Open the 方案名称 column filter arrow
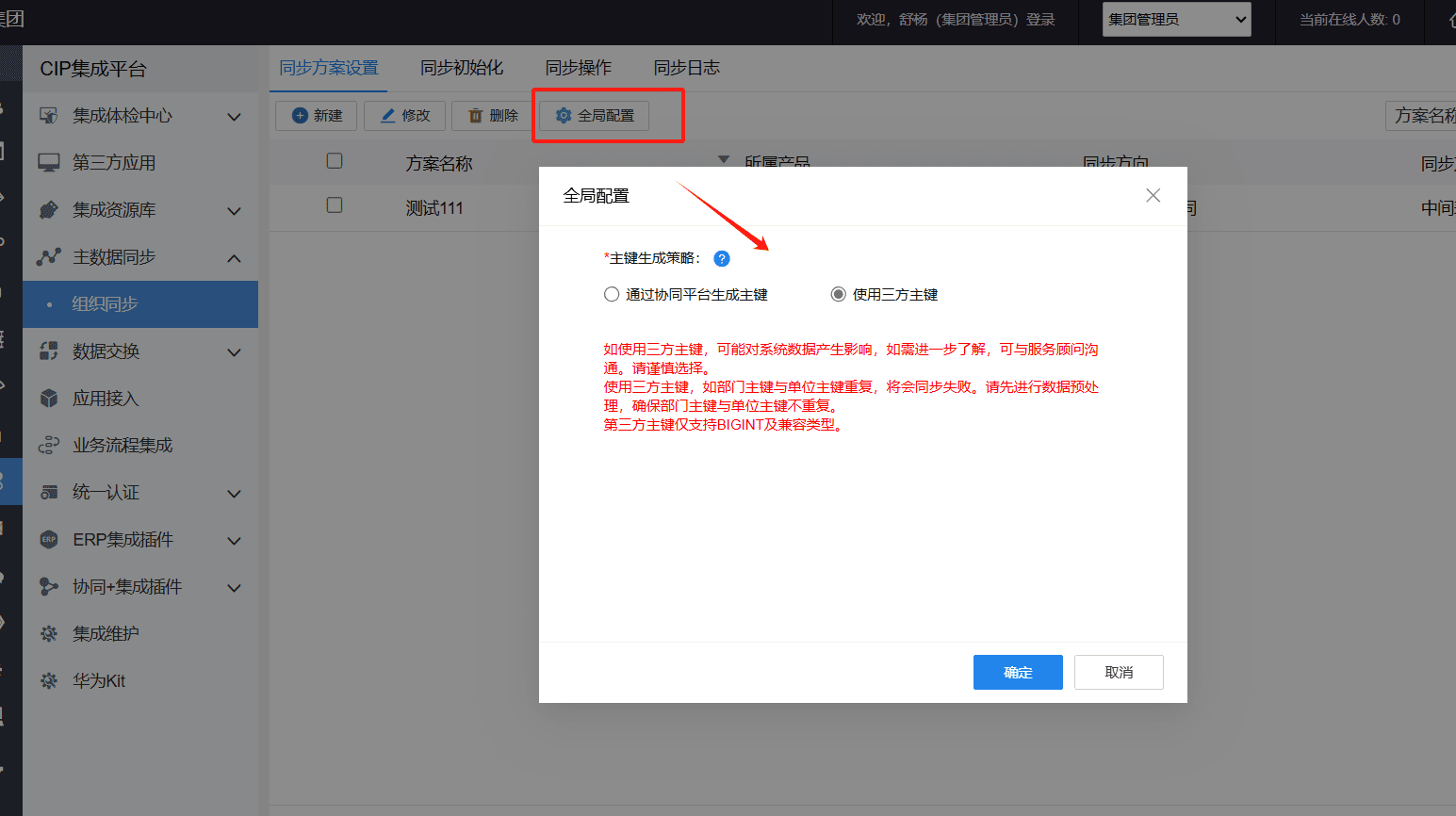Image resolution: width=1456 pixels, height=816 pixels. pos(724,160)
